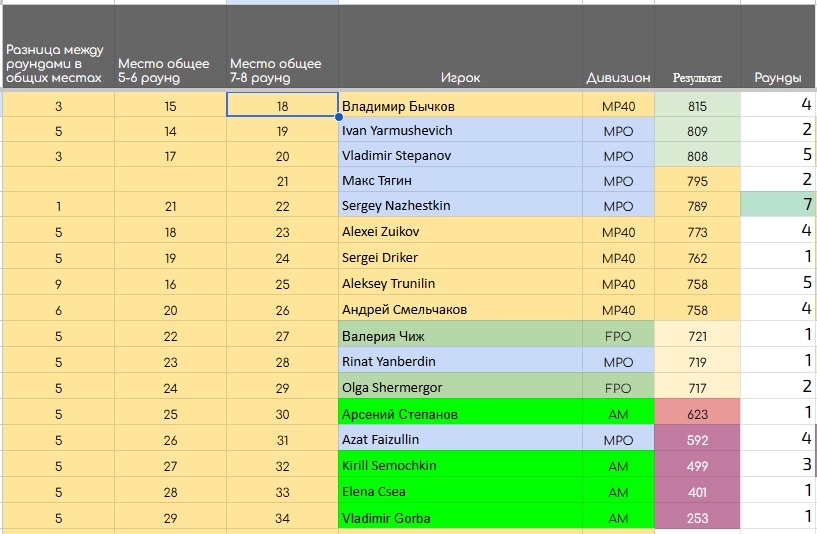Viewport: 817px width, 534px height.
Task: Click the difference cell 9
Action: pyautogui.click(x=58, y=282)
